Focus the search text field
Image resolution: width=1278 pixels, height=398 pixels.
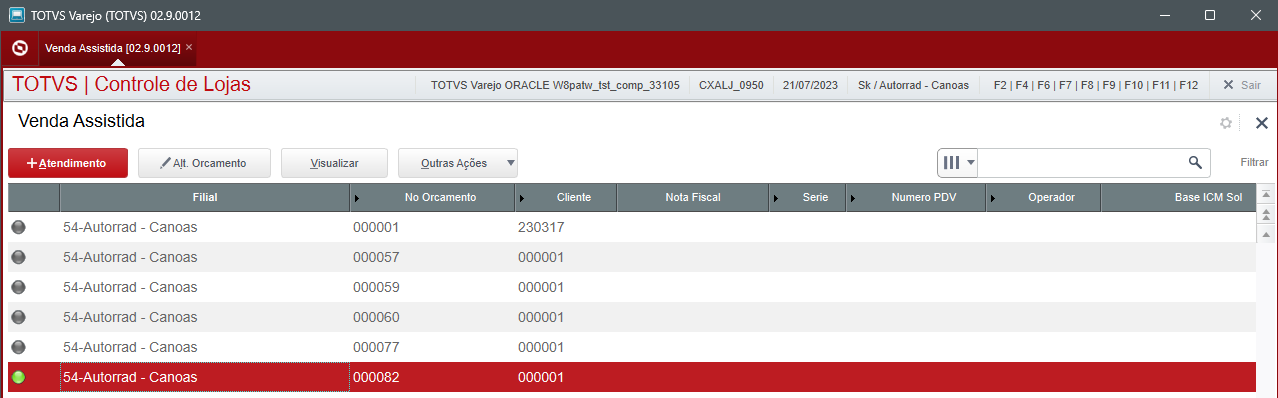point(1080,162)
